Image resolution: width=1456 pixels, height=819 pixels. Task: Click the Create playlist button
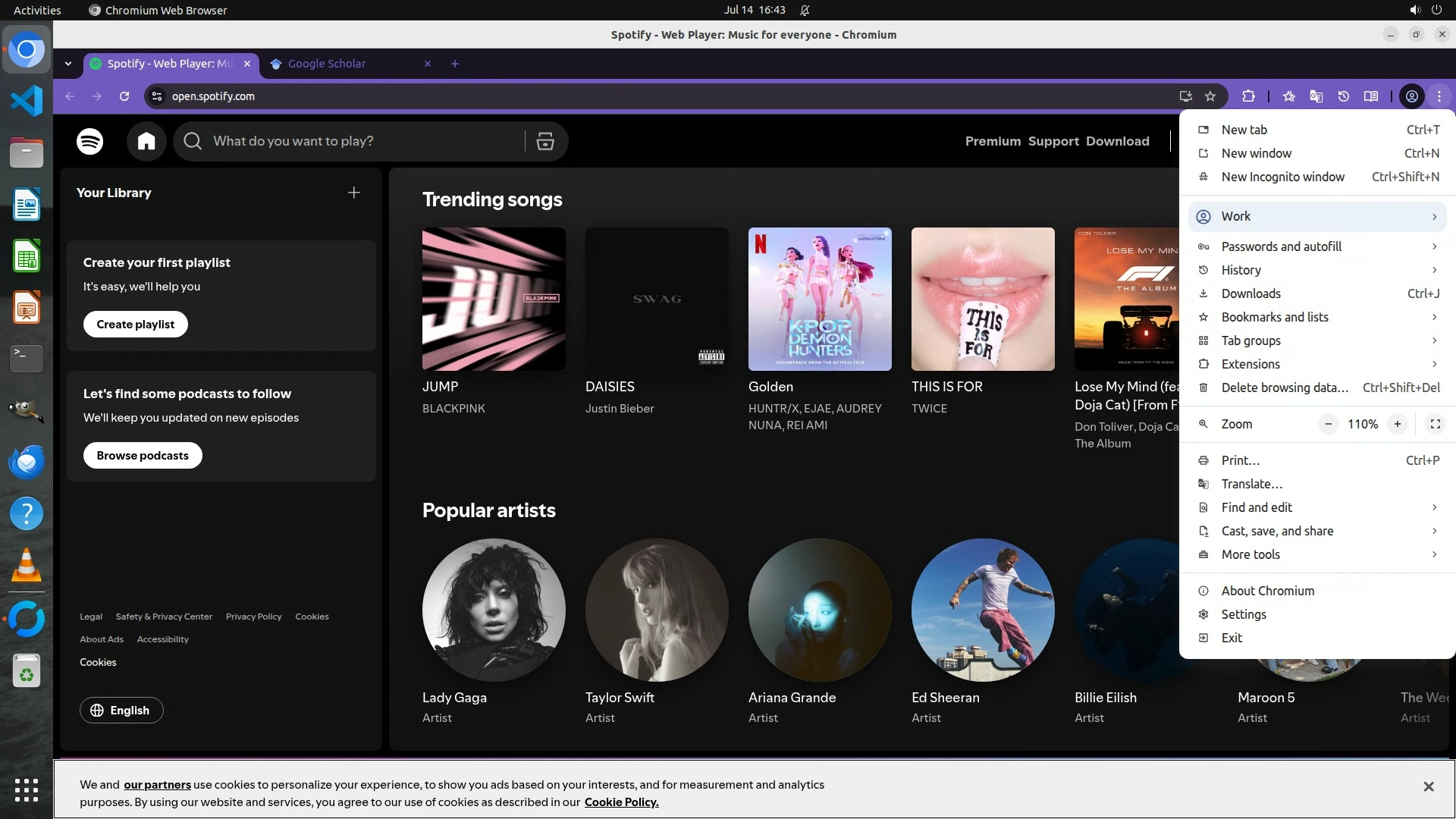pos(135,325)
